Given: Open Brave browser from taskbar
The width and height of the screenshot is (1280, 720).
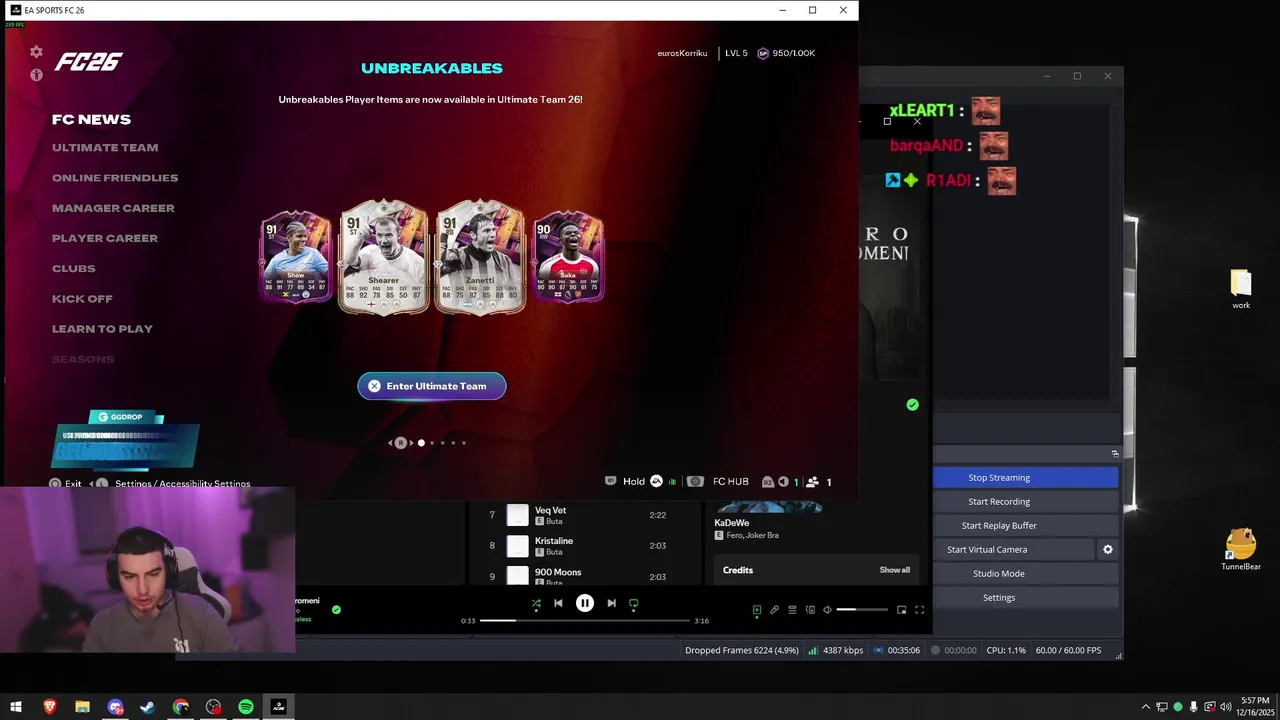Looking at the screenshot, I should click(x=49, y=707).
